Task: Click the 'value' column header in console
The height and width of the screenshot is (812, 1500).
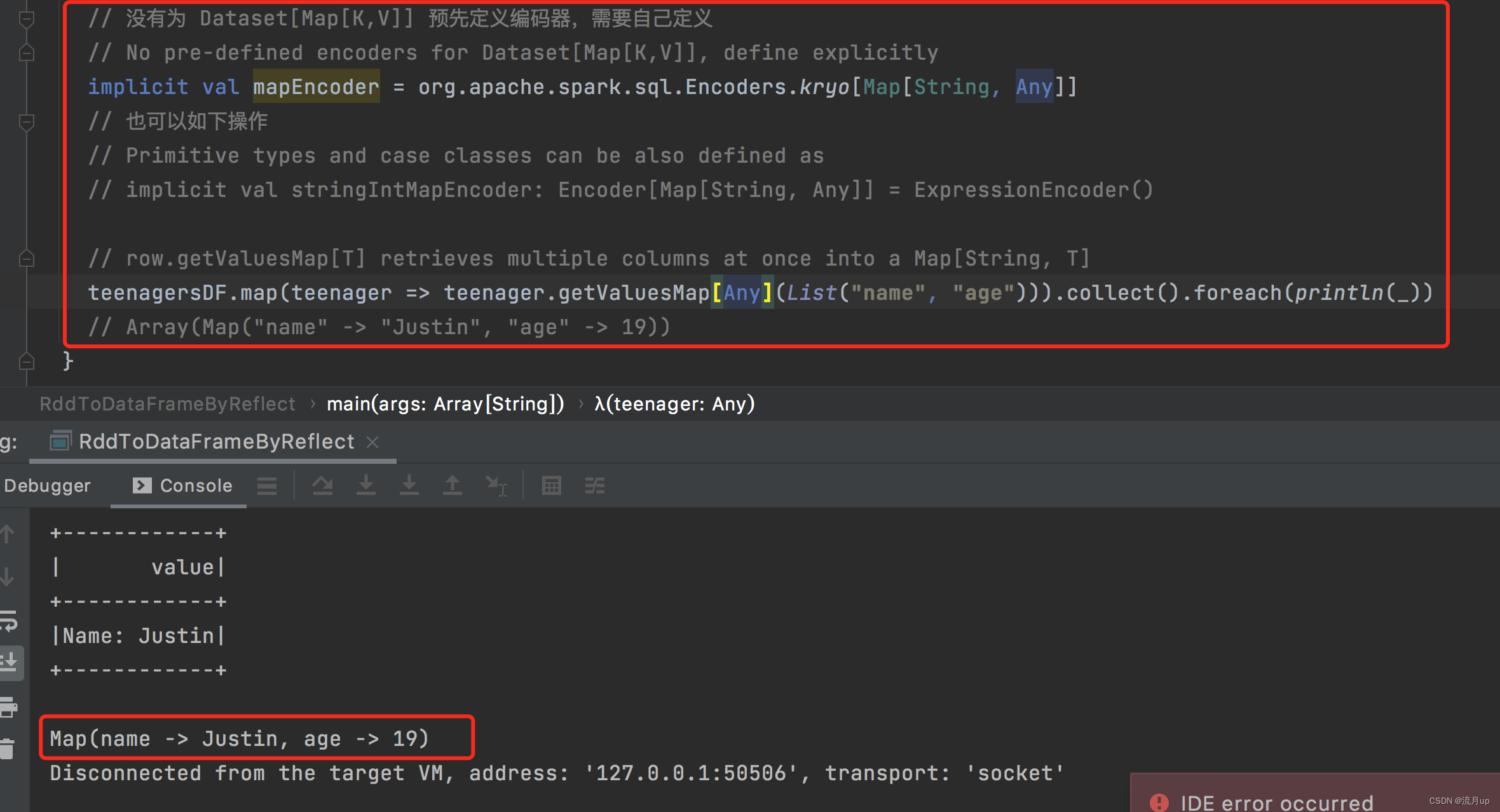Action: click(182, 567)
